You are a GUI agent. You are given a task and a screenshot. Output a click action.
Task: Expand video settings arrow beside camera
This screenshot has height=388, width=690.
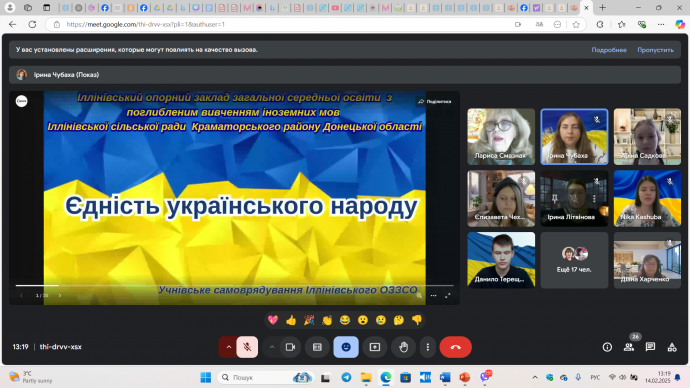[272, 347]
